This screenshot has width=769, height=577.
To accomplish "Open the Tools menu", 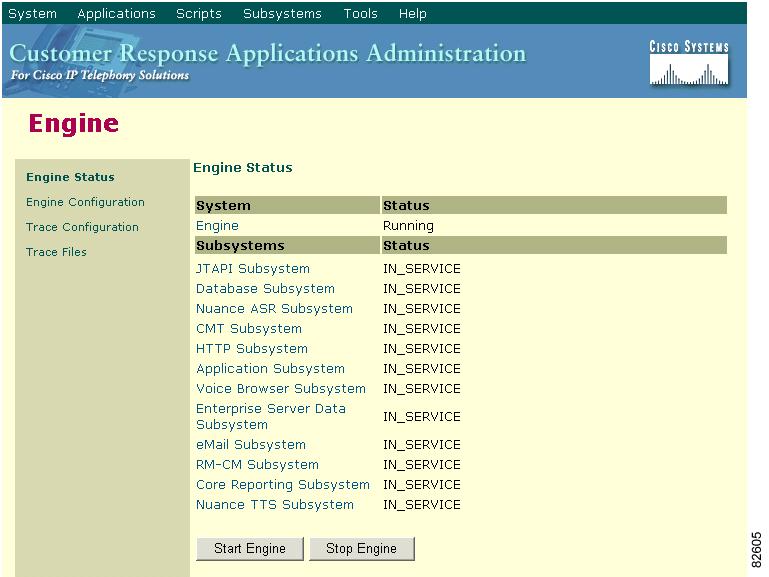I will click(x=360, y=14).
